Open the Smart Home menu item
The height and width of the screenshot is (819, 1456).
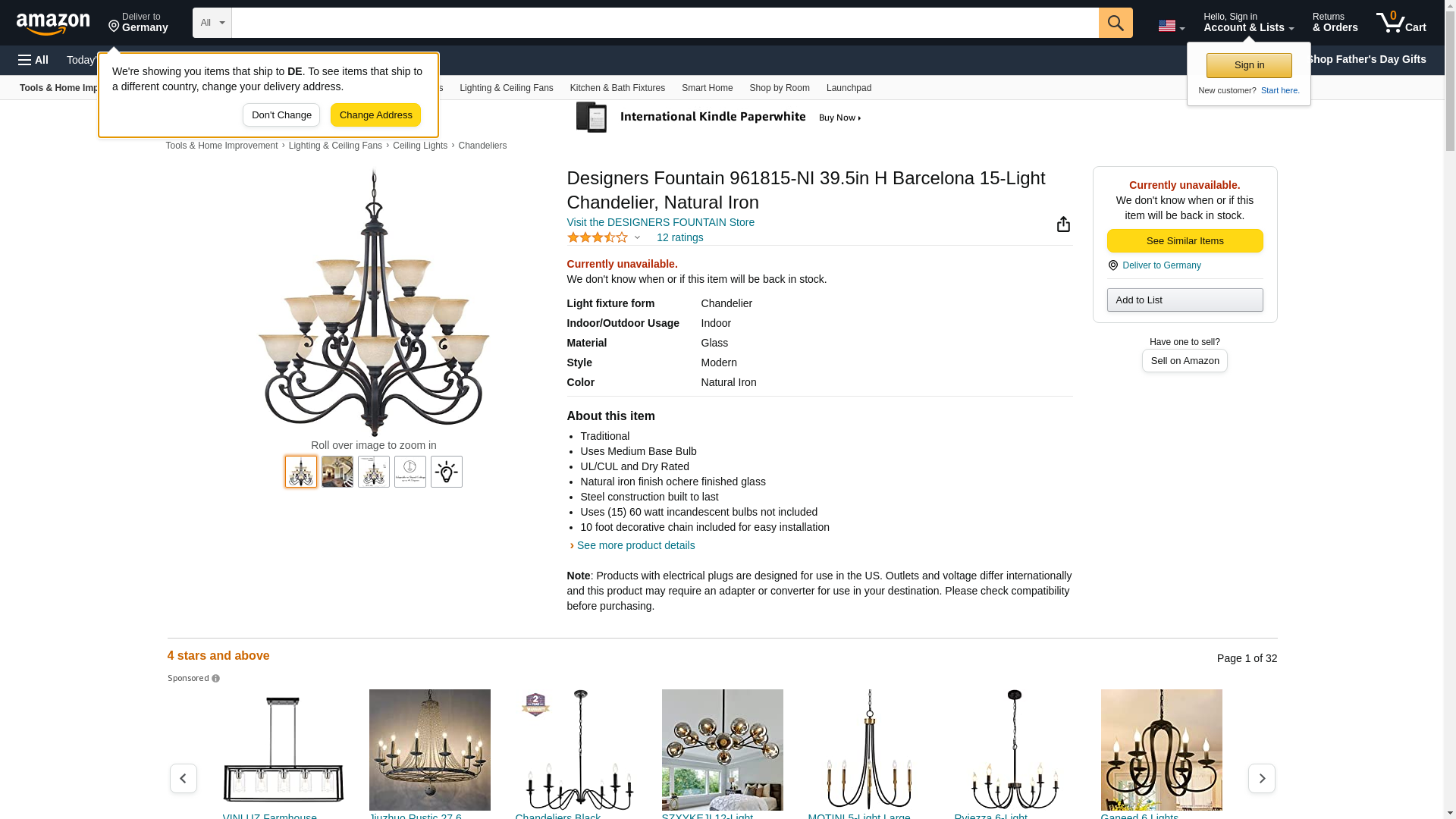tap(707, 88)
